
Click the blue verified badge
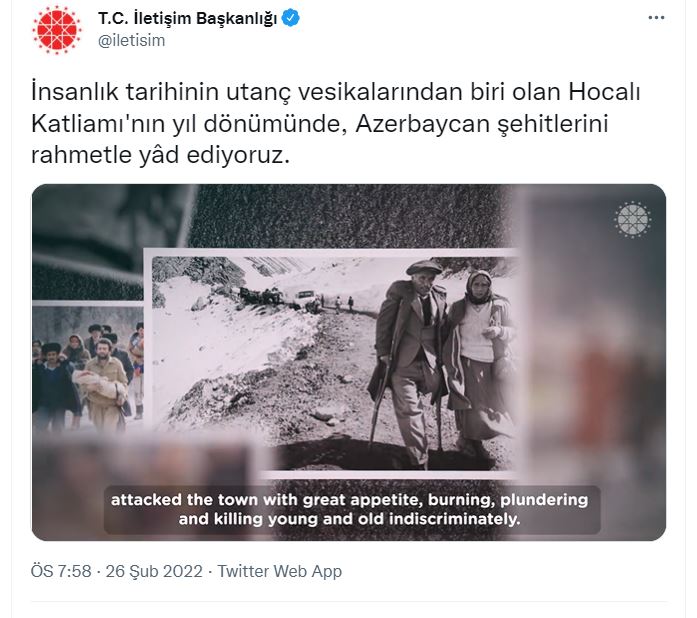click(x=291, y=18)
